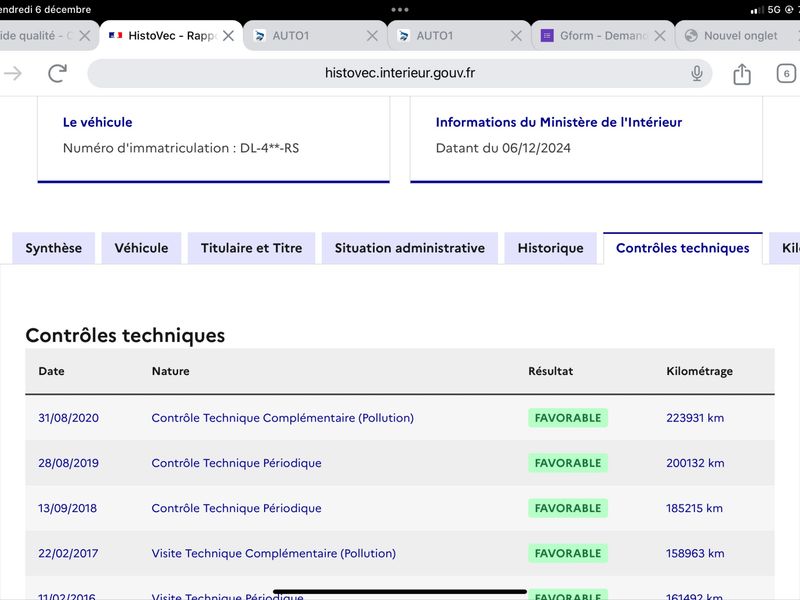Reload the page with the refresh icon
Image resolution: width=800 pixels, height=600 pixels.
[58, 73]
